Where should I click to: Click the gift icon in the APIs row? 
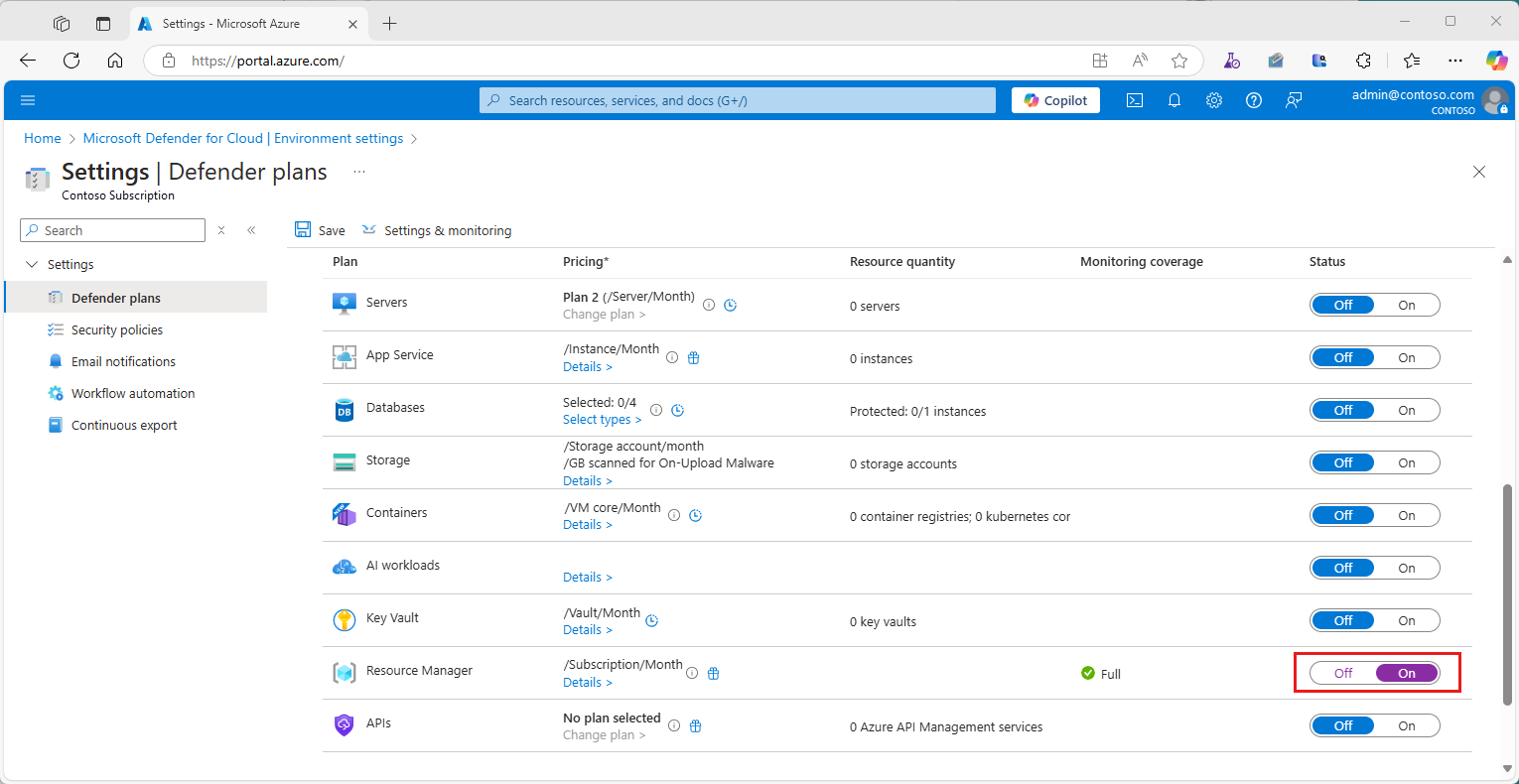[x=696, y=725]
